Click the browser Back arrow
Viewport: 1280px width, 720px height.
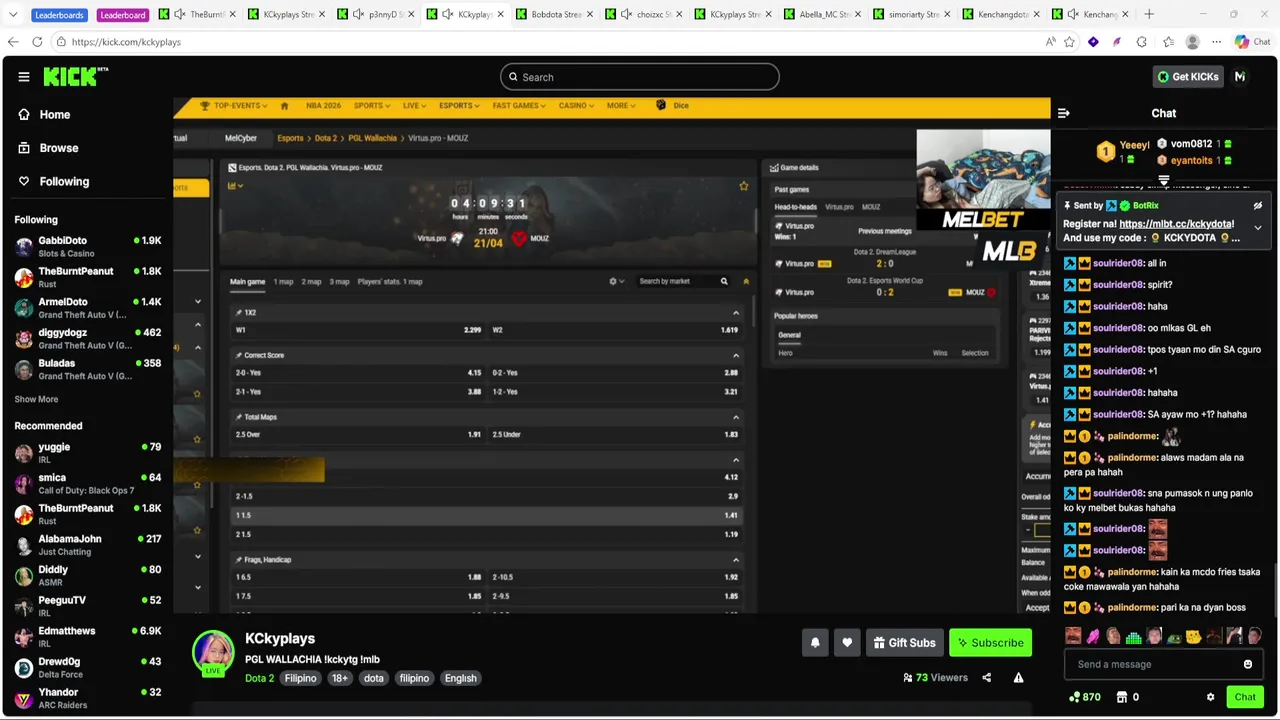pos(13,42)
